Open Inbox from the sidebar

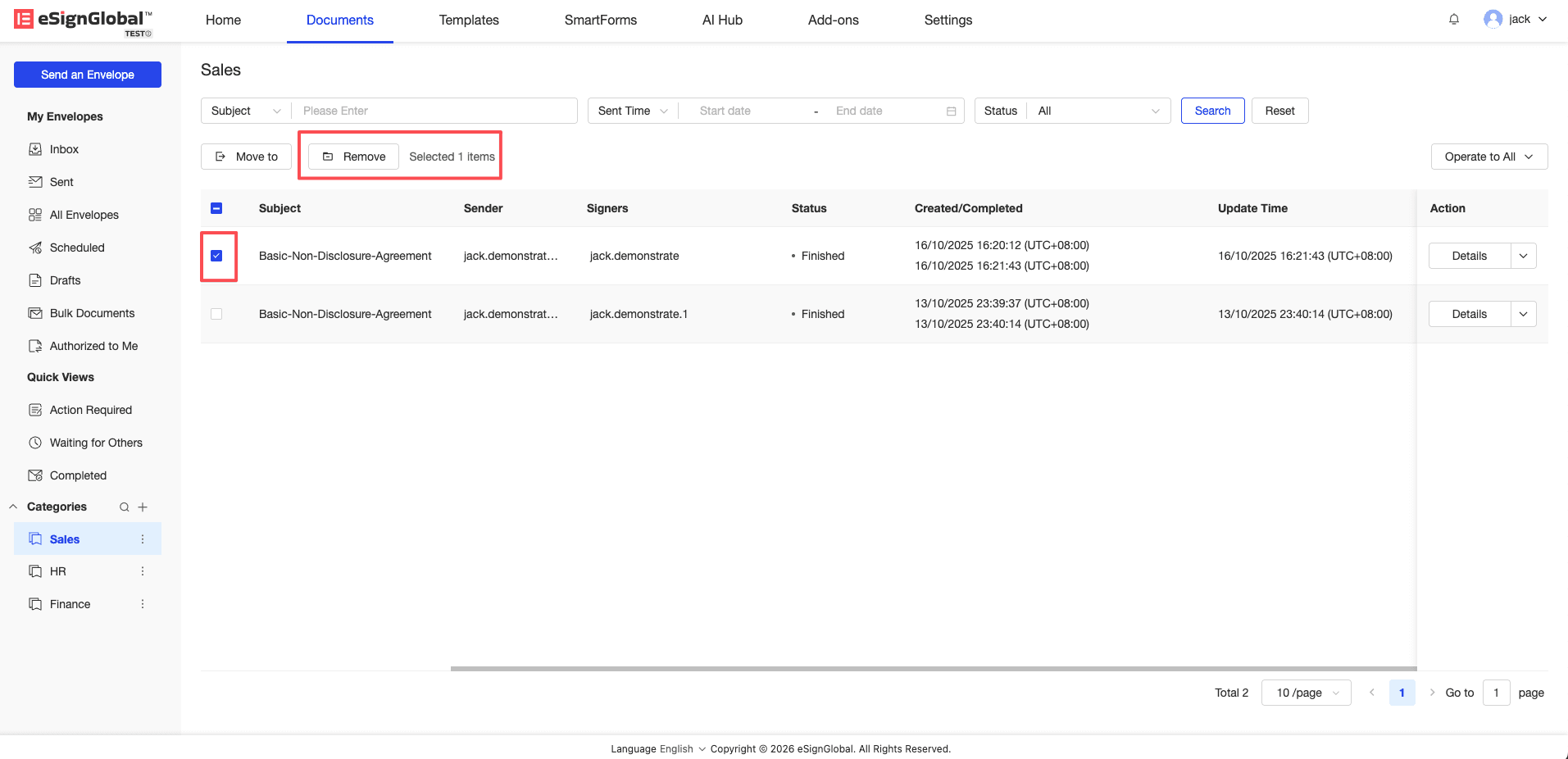click(x=64, y=149)
